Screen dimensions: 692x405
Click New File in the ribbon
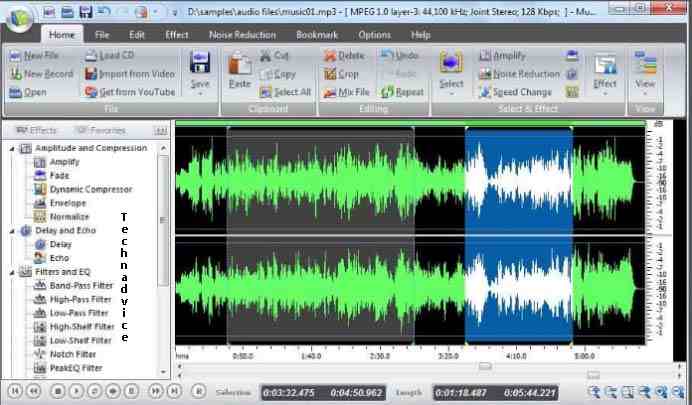click(34, 56)
